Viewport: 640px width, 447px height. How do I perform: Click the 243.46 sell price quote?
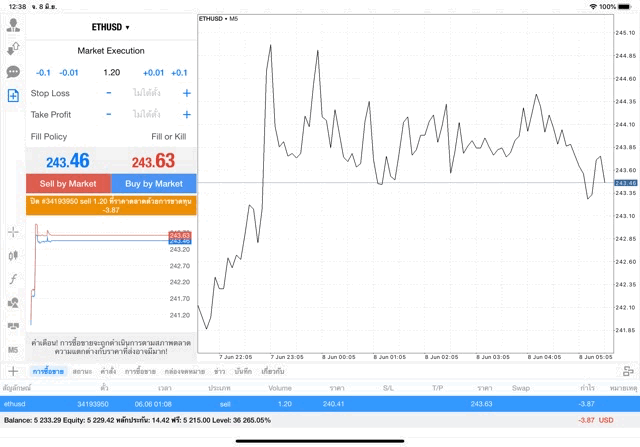(x=68, y=161)
